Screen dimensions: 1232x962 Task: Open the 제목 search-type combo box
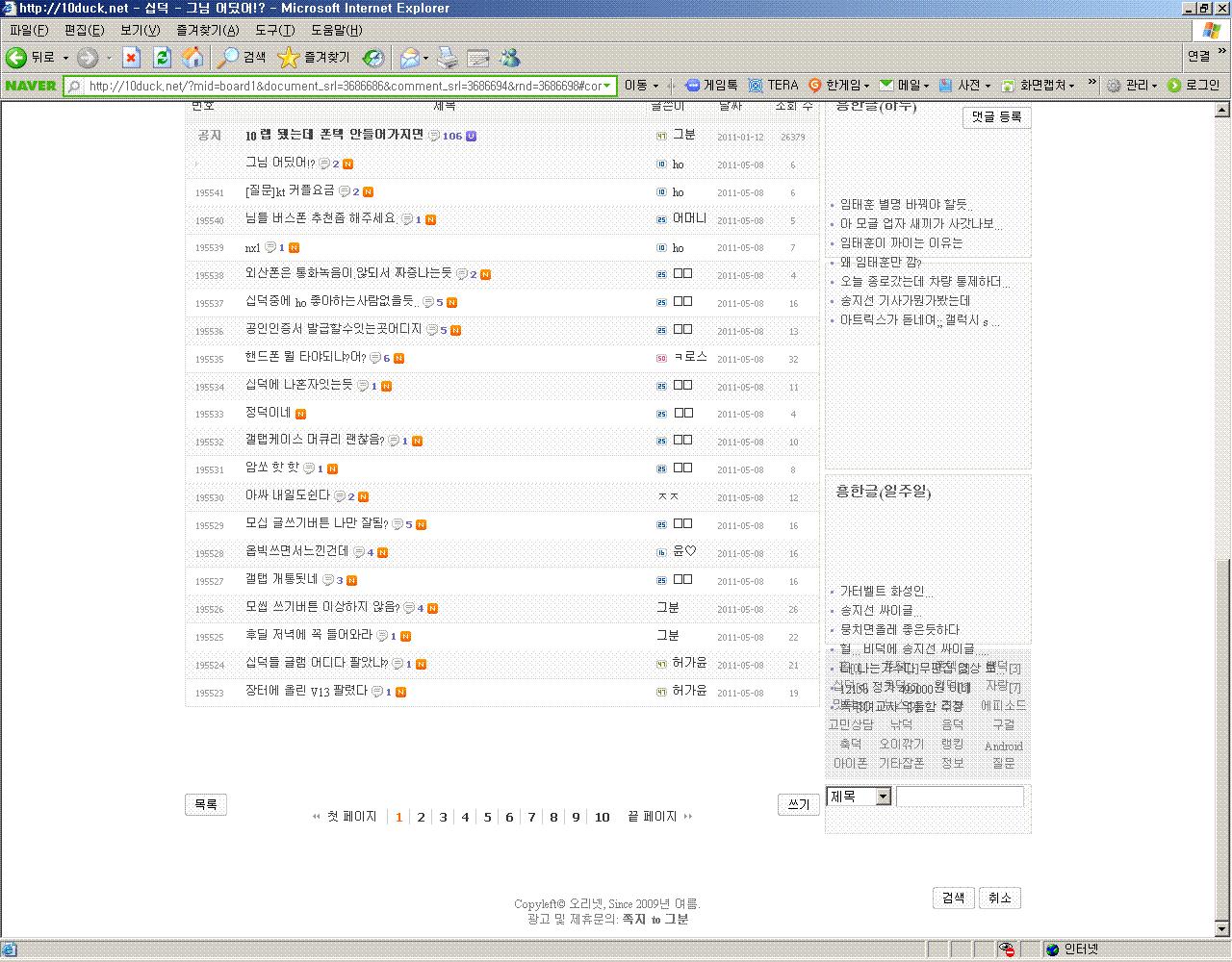[860, 797]
